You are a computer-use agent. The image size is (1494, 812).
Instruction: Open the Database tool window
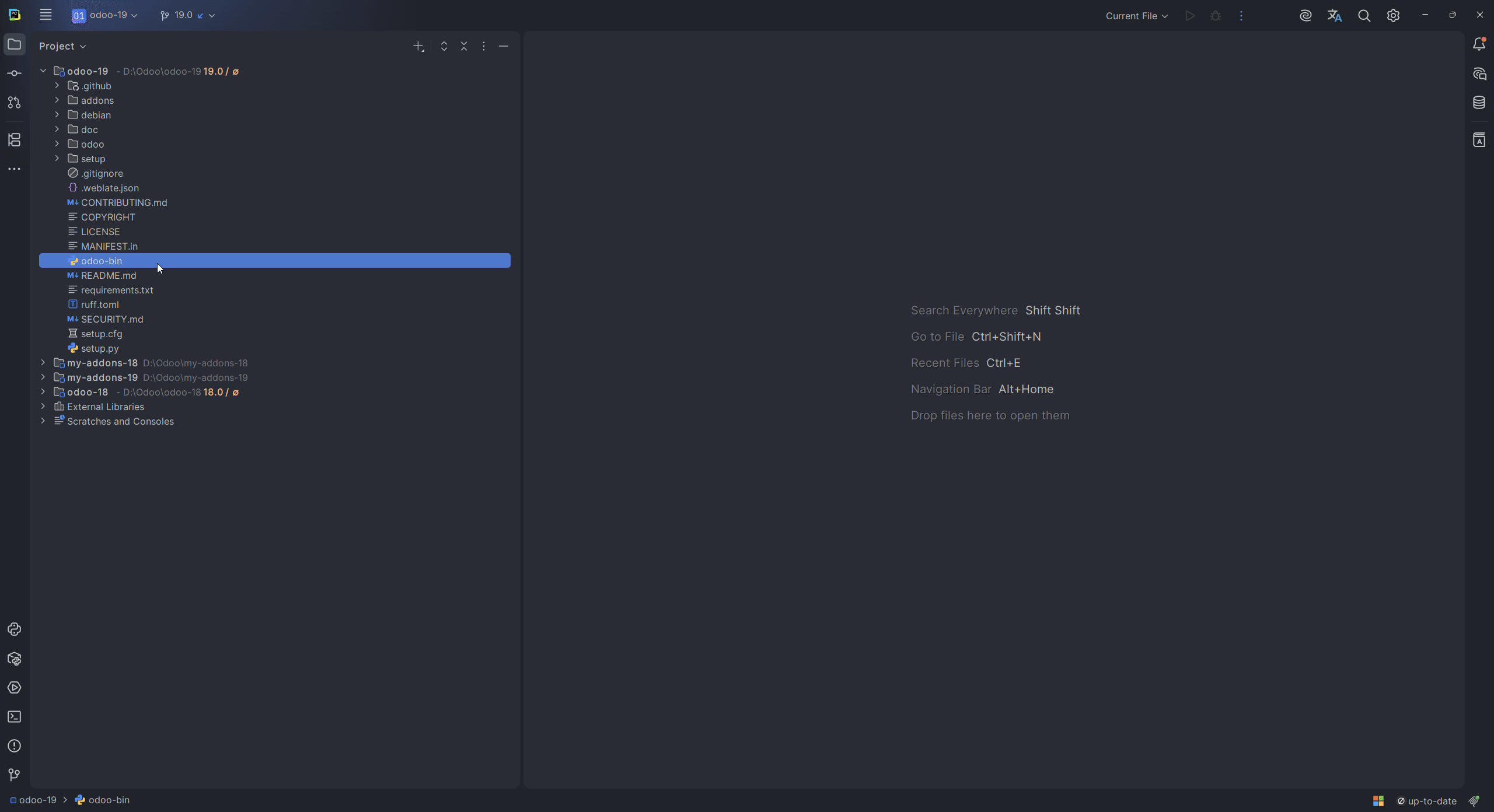[1479, 103]
